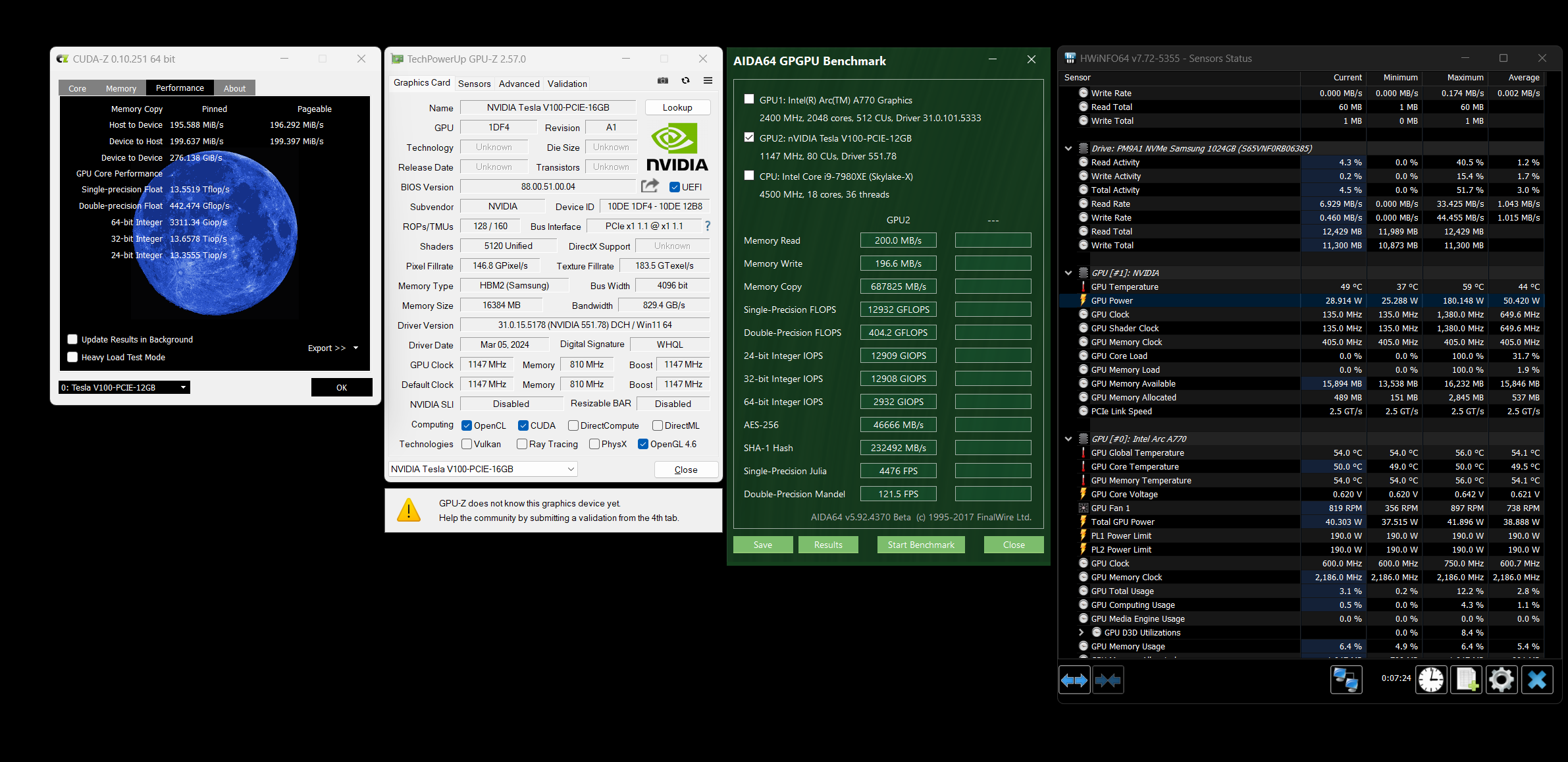Open HWiNFO sensor settings gear
The width and height of the screenshot is (1568, 762).
coord(1502,680)
